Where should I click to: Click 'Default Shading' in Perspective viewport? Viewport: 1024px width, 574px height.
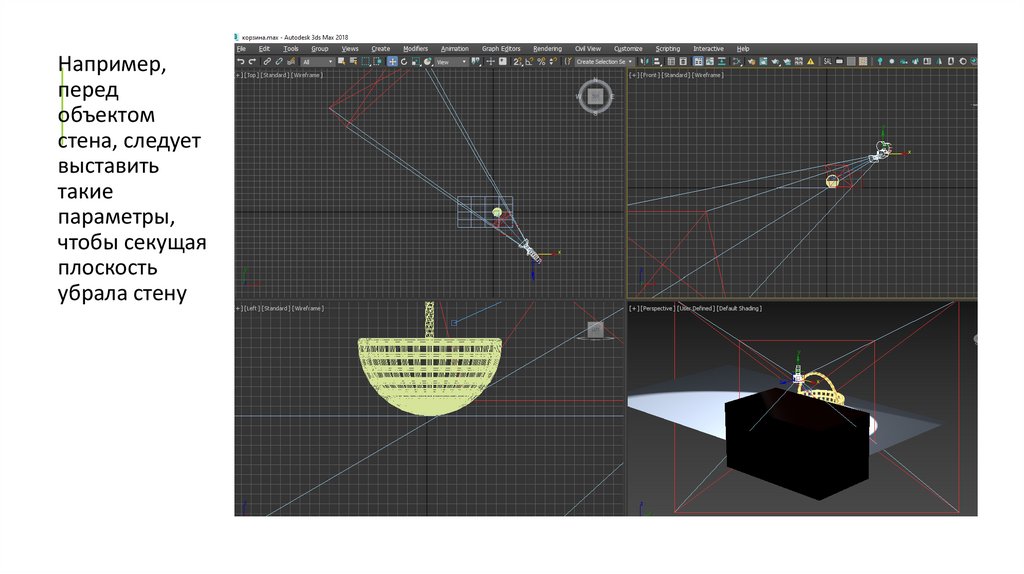pyautogui.click(x=739, y=308)
